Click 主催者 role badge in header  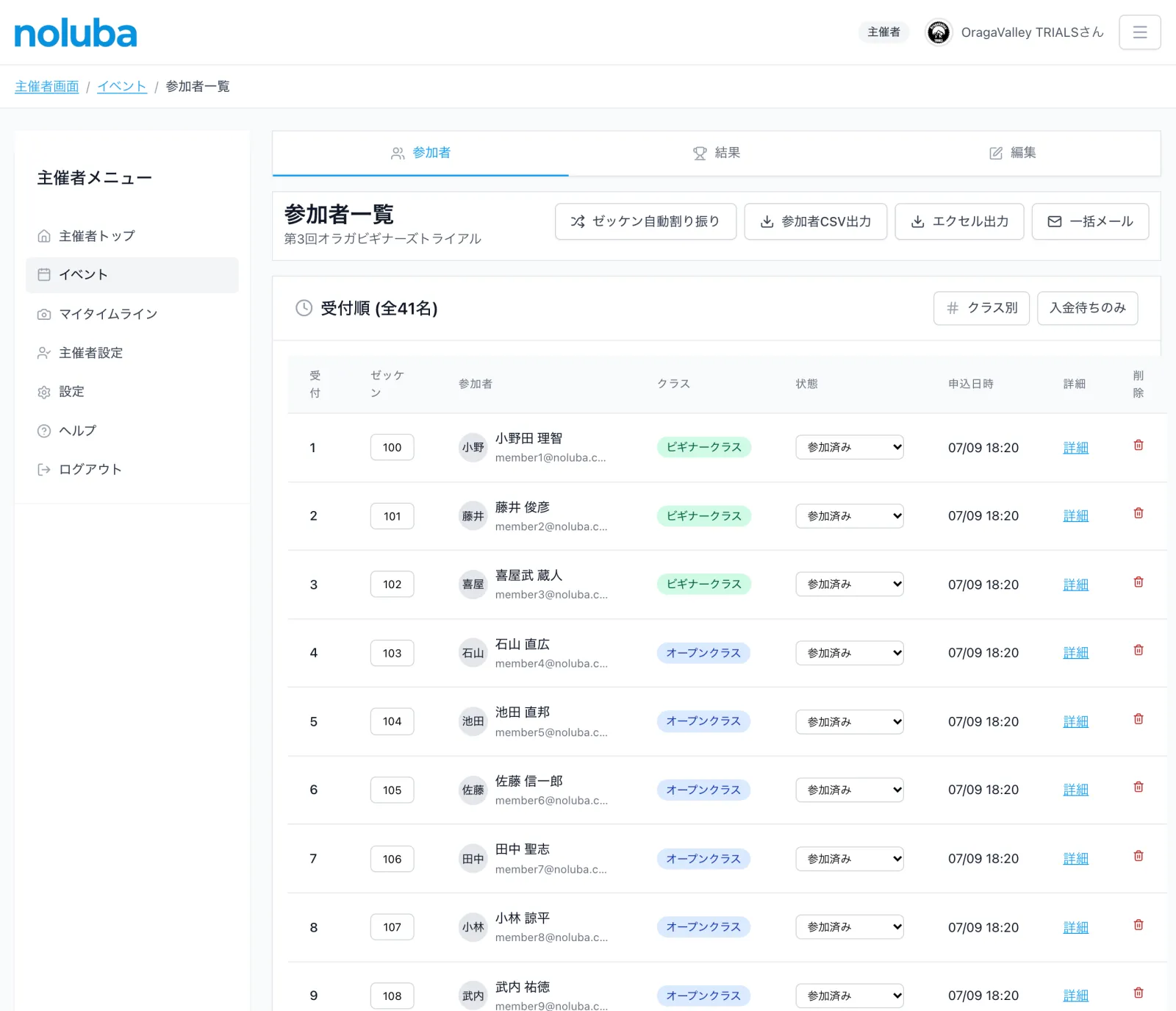click(x=883, y=32)
